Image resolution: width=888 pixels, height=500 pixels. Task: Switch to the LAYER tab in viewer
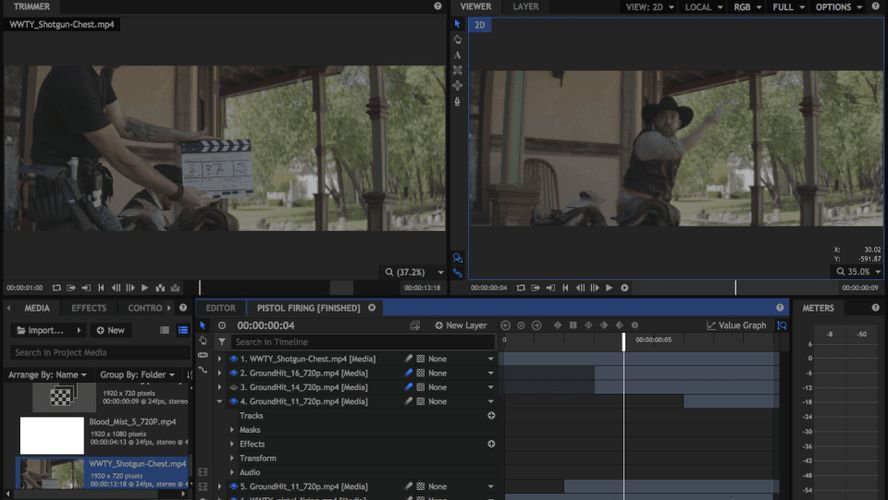[x=526, y=7]
